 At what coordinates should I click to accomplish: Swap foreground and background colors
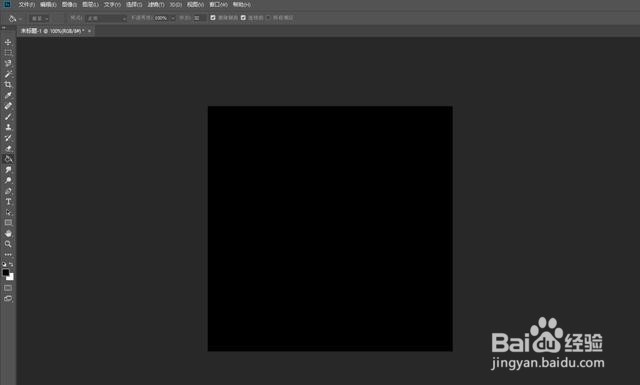11,264
